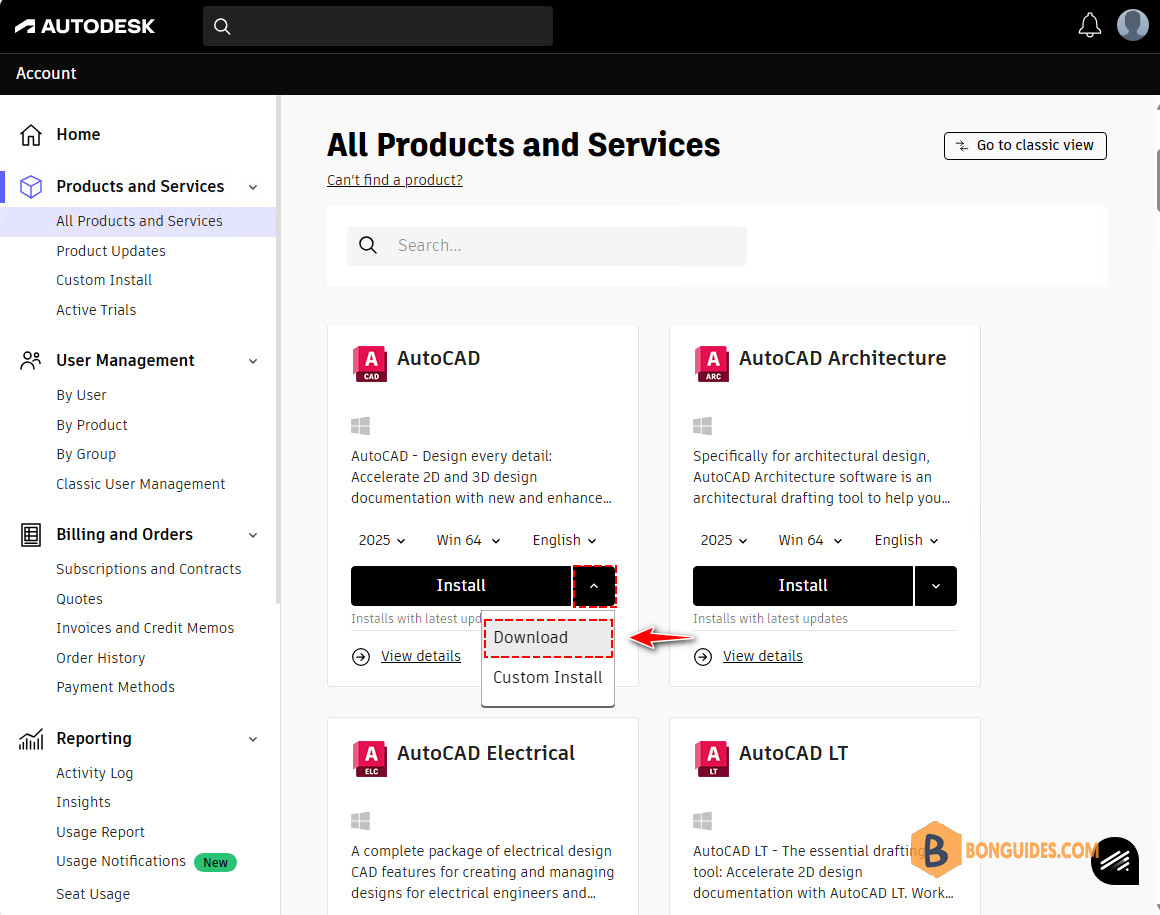1160x915 pixels.
Task: Click the arrow icon beside AutoCAD View details
Action: (x=361, y=656)
